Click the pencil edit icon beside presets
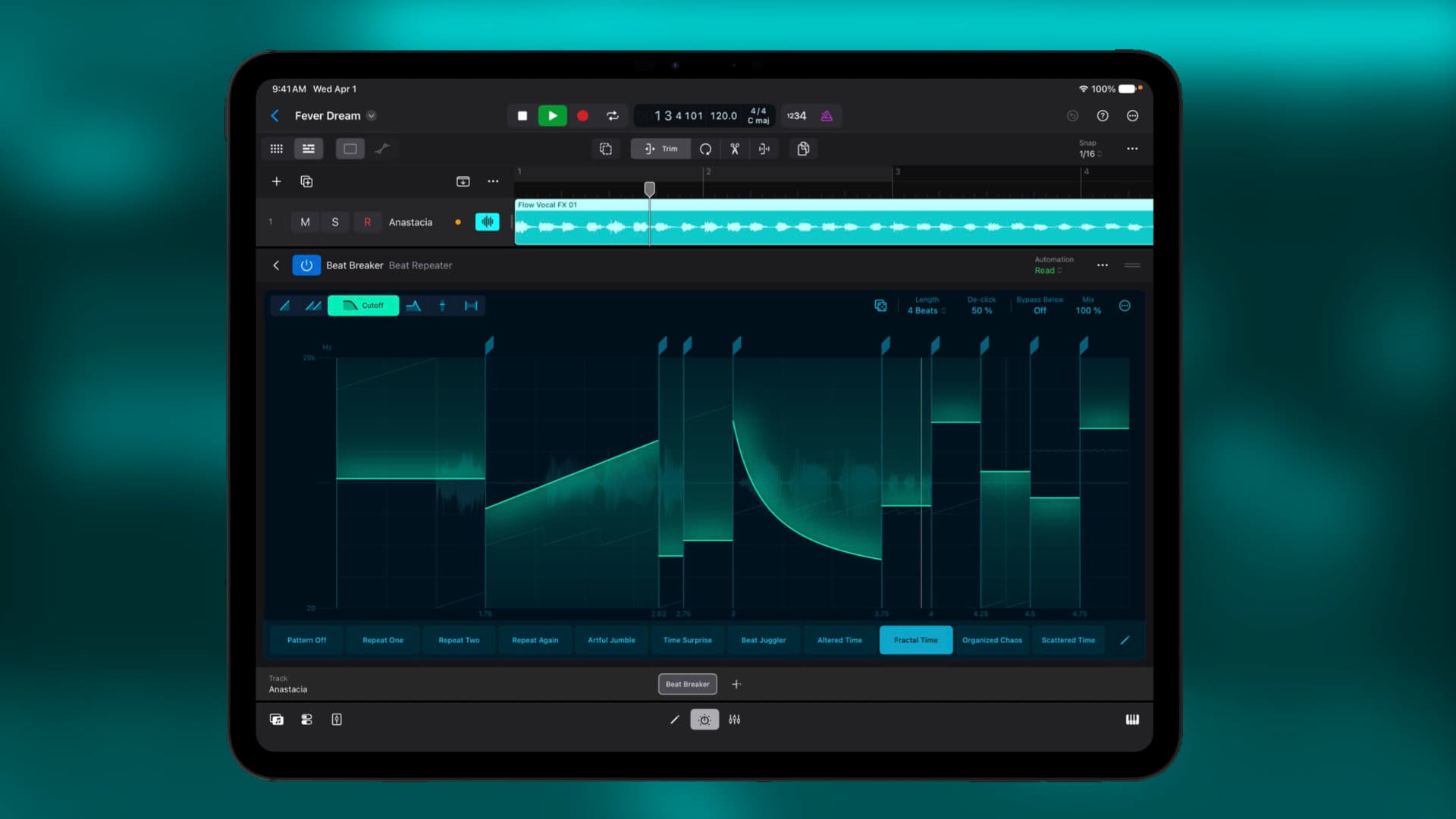This screenshot has width=1456, height=819. coord(1125,640)
